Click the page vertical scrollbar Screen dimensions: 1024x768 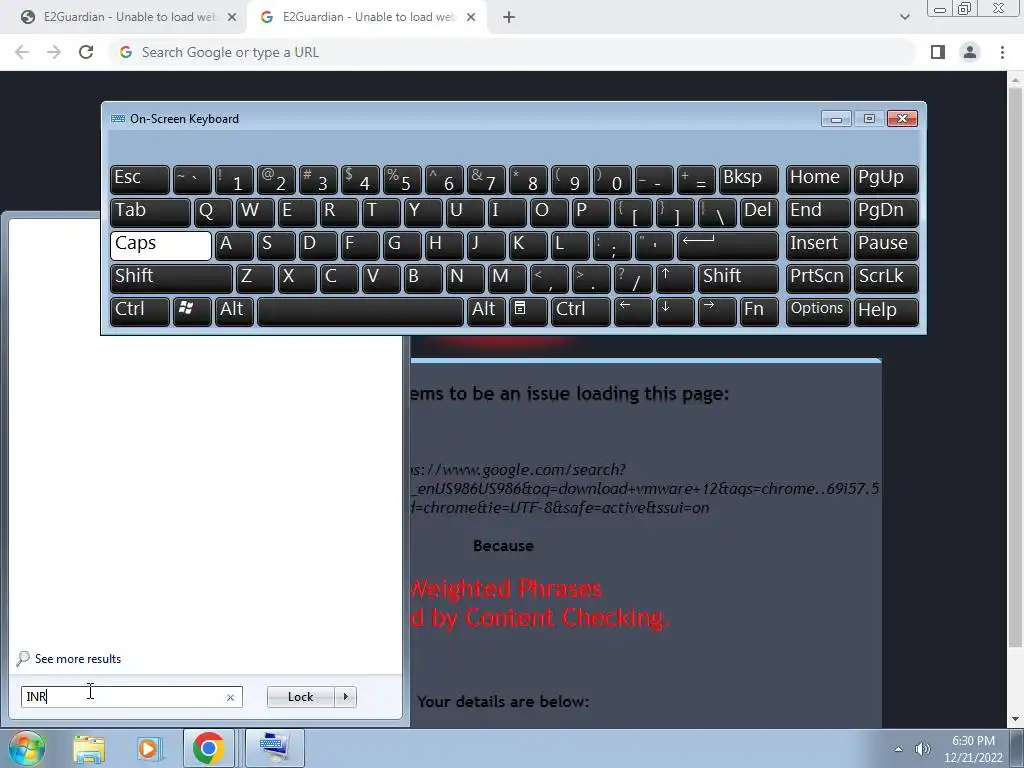(x=1016, y=366)
